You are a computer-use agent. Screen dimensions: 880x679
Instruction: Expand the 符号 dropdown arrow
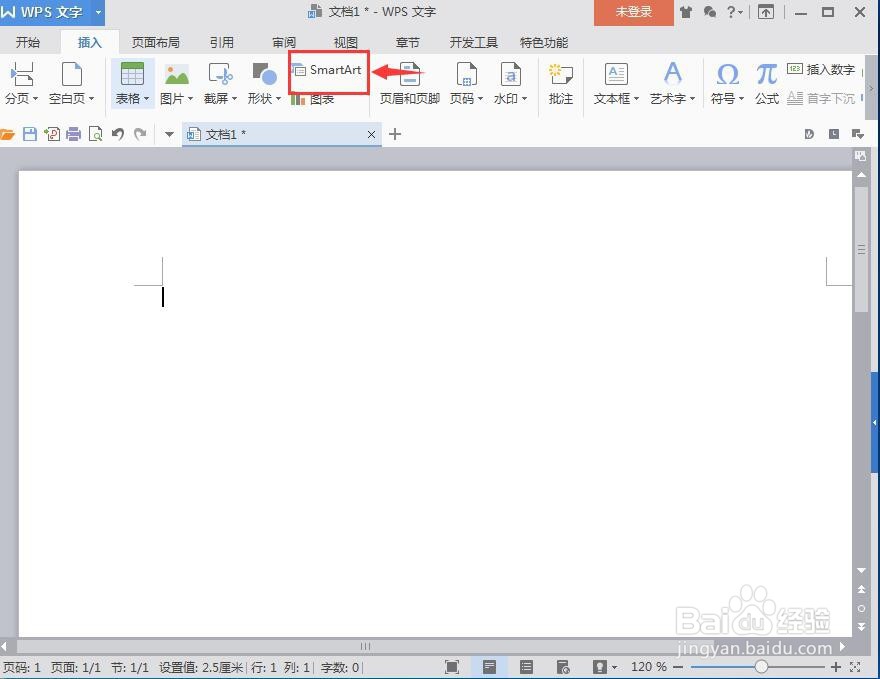pos(741,99)
